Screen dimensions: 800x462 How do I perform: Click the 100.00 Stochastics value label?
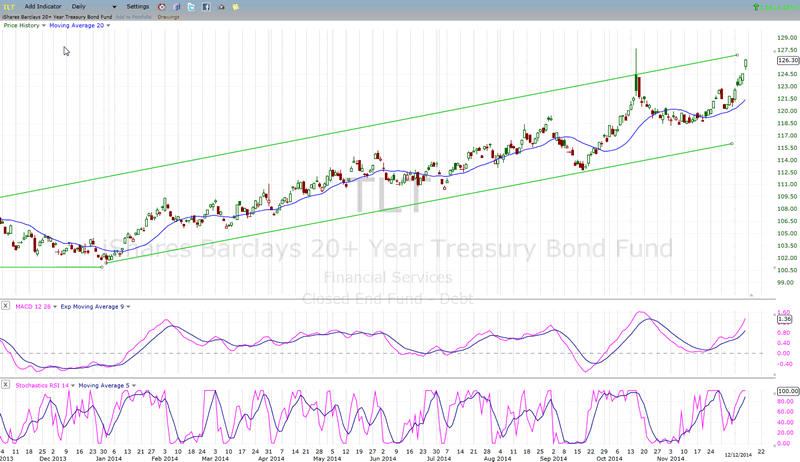coord(788,391)
